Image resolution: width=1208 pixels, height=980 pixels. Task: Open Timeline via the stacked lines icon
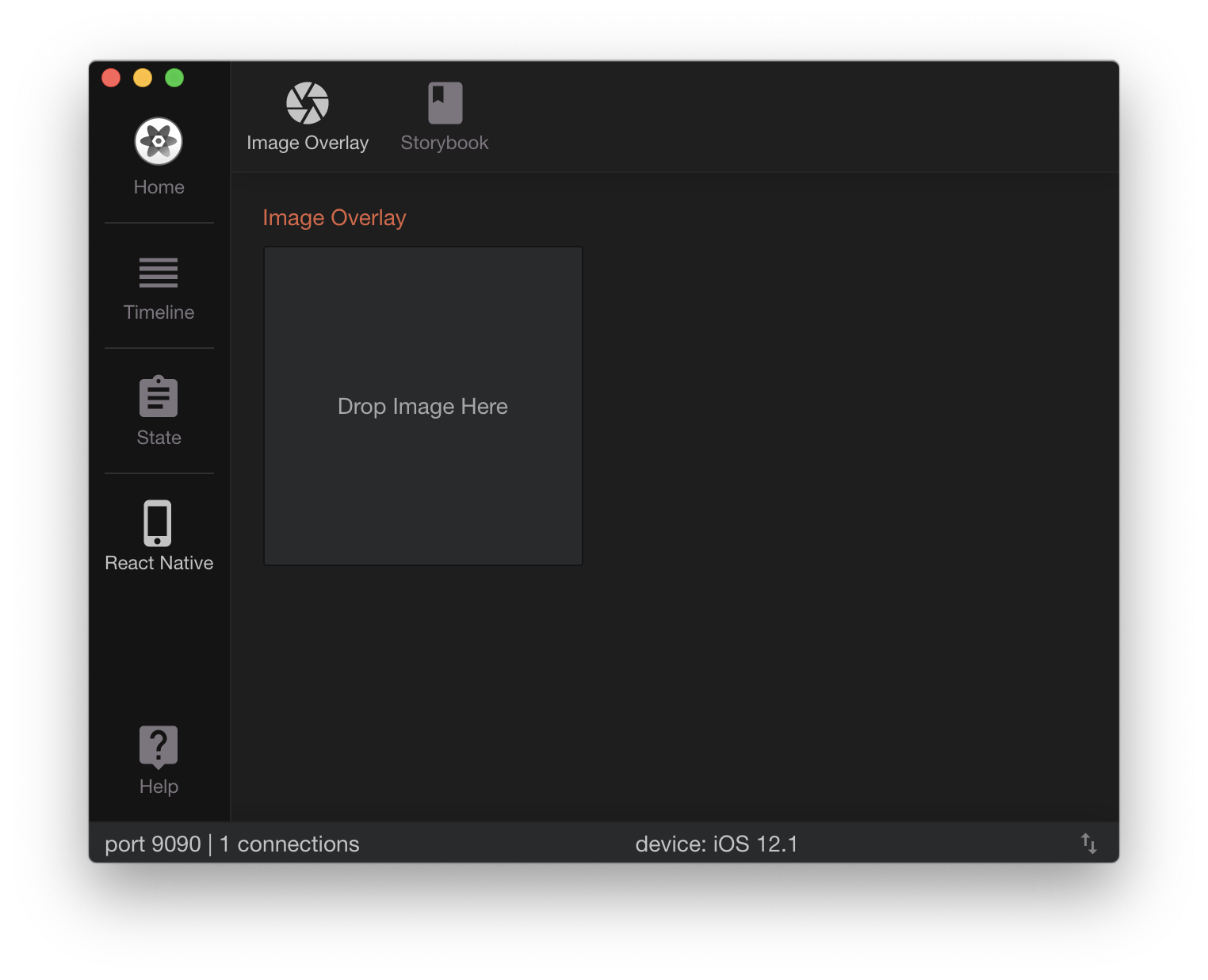point(159,273)
